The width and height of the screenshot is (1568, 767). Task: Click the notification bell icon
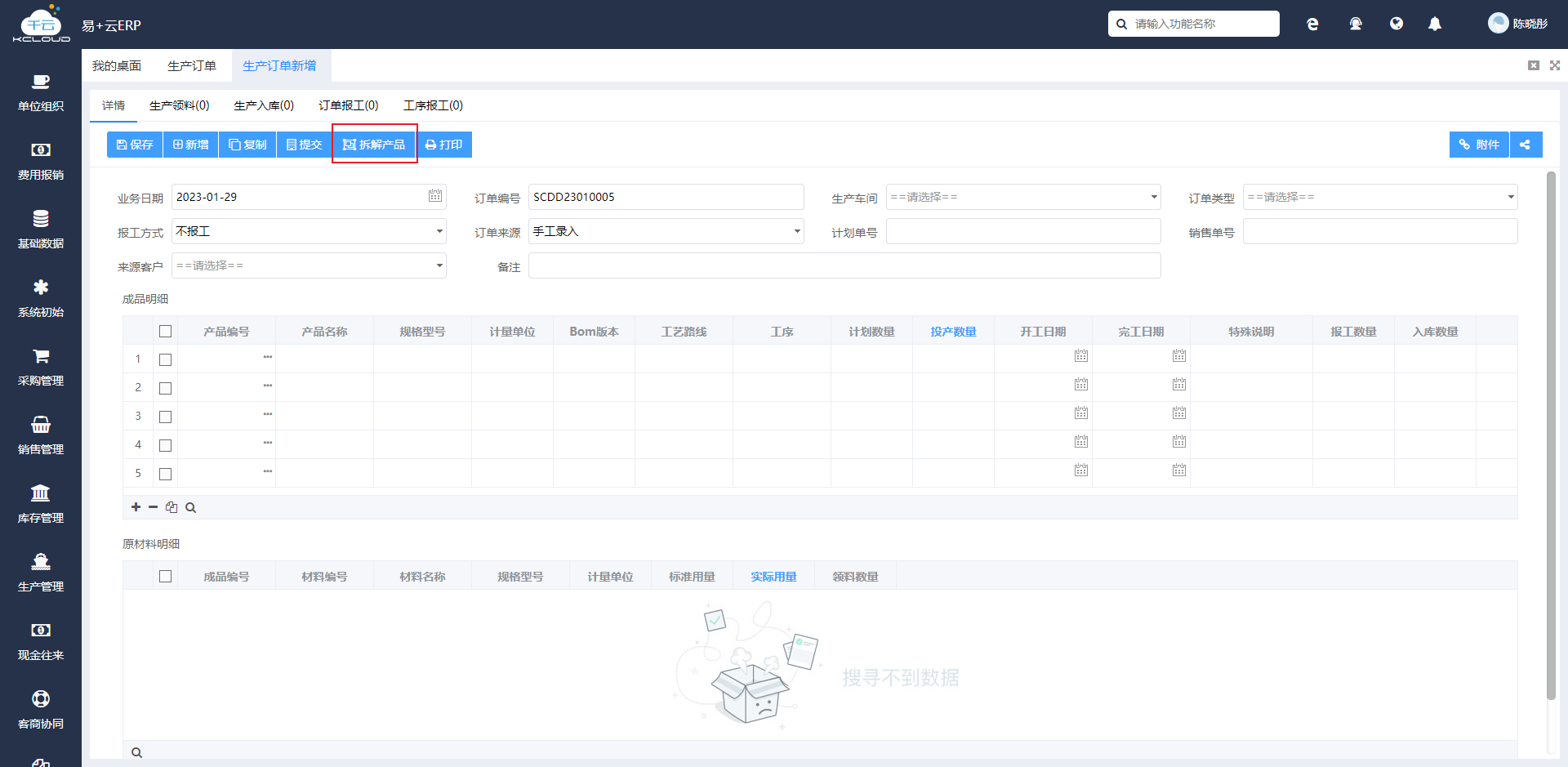1435,25
